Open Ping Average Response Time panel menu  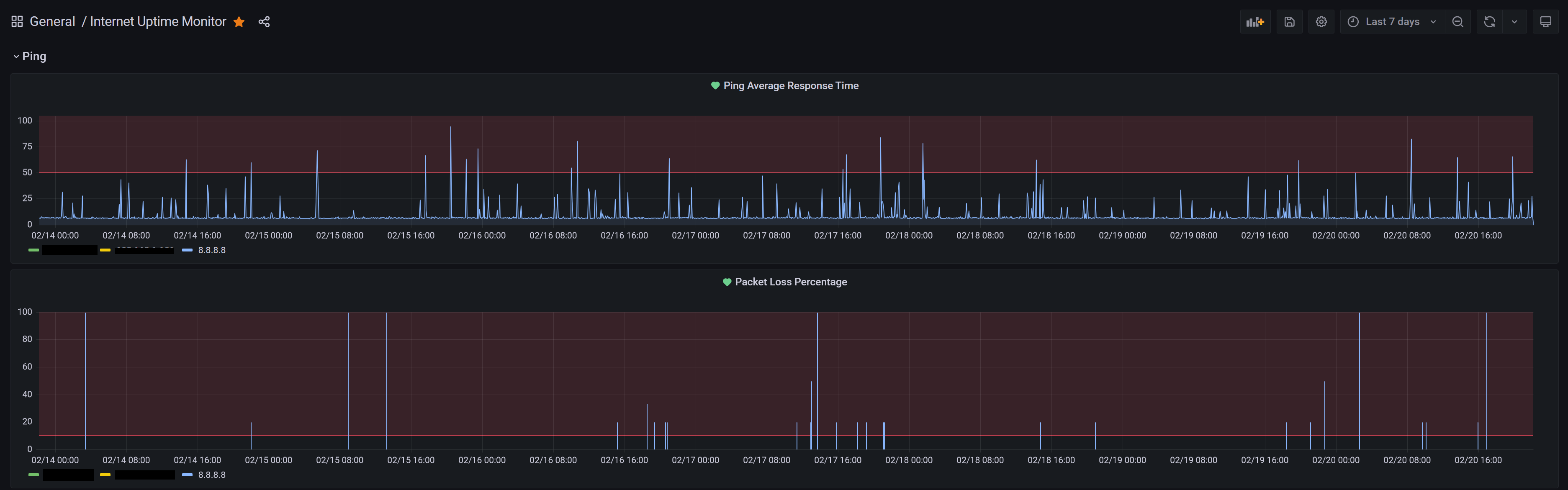click(x=790, y=86)
